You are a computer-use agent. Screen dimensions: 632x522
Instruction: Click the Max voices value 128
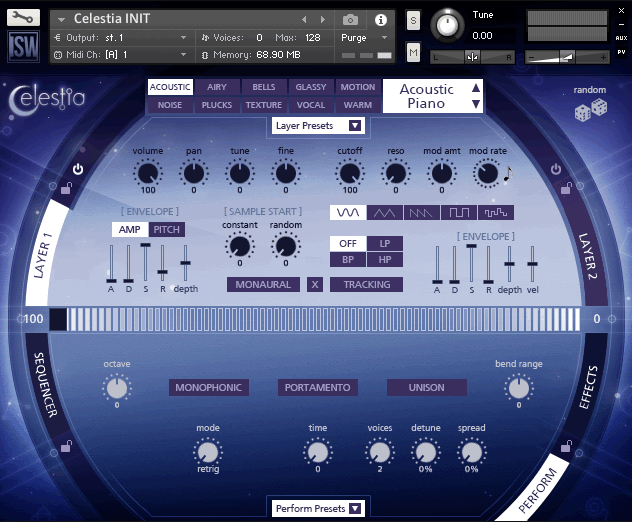point(313,38)
